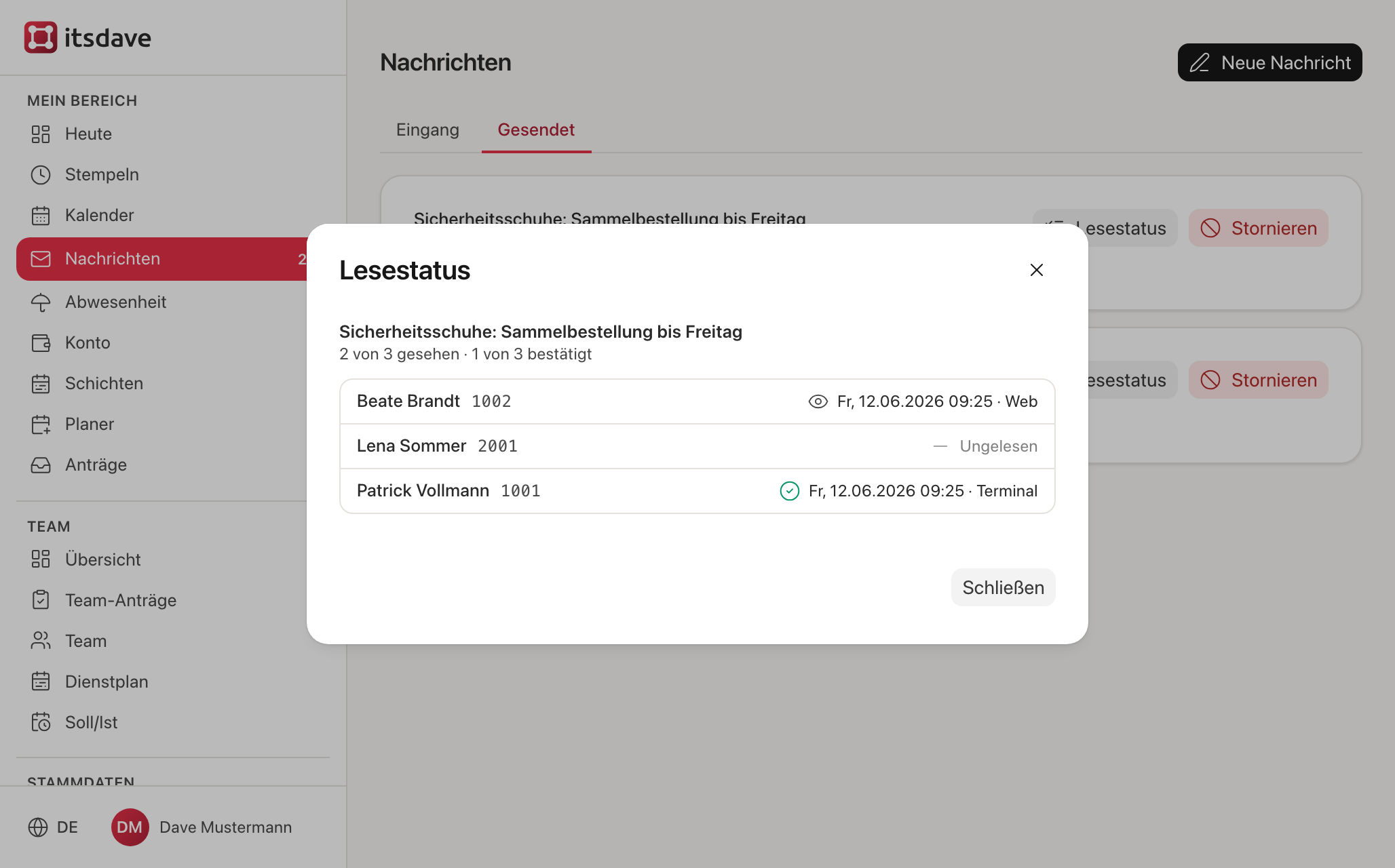Click the timestamp ending in Web

(x=937, y=401)
